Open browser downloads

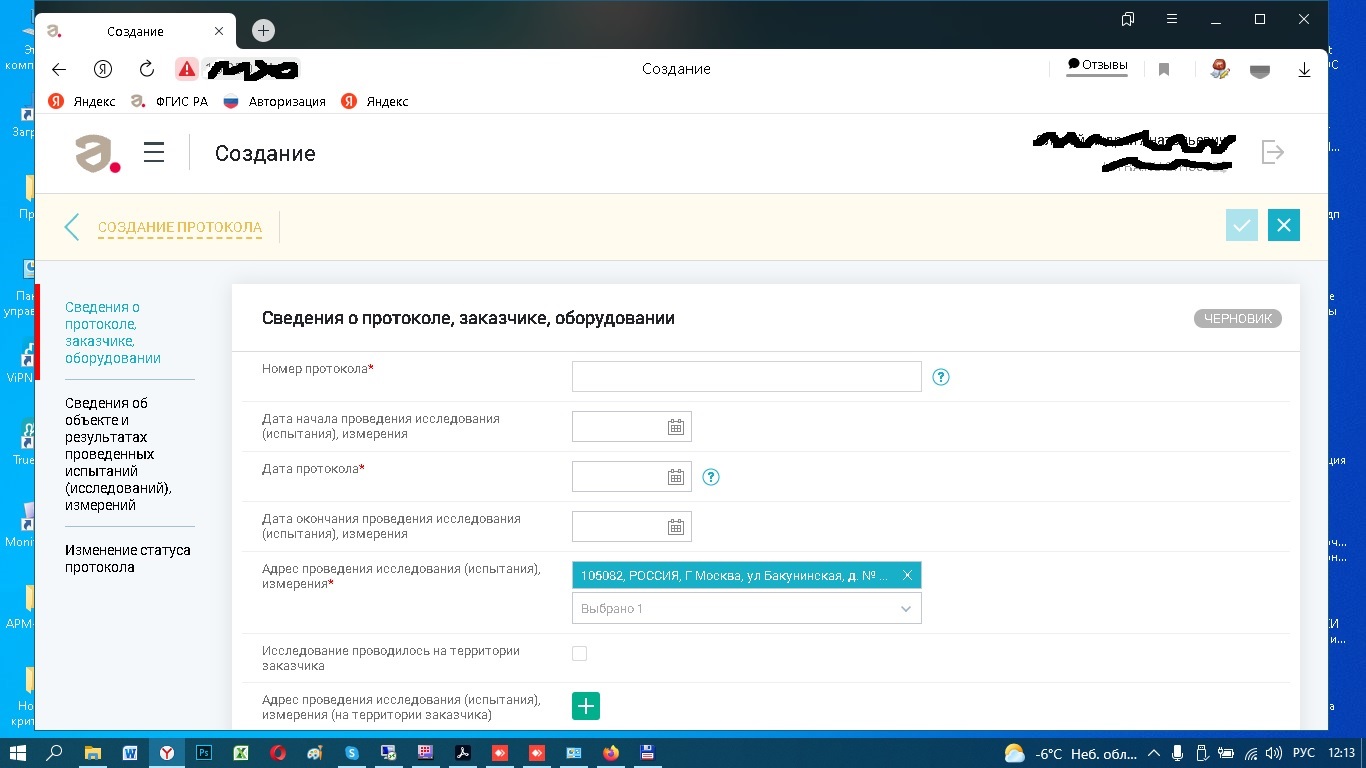[x=1304, y=70]
